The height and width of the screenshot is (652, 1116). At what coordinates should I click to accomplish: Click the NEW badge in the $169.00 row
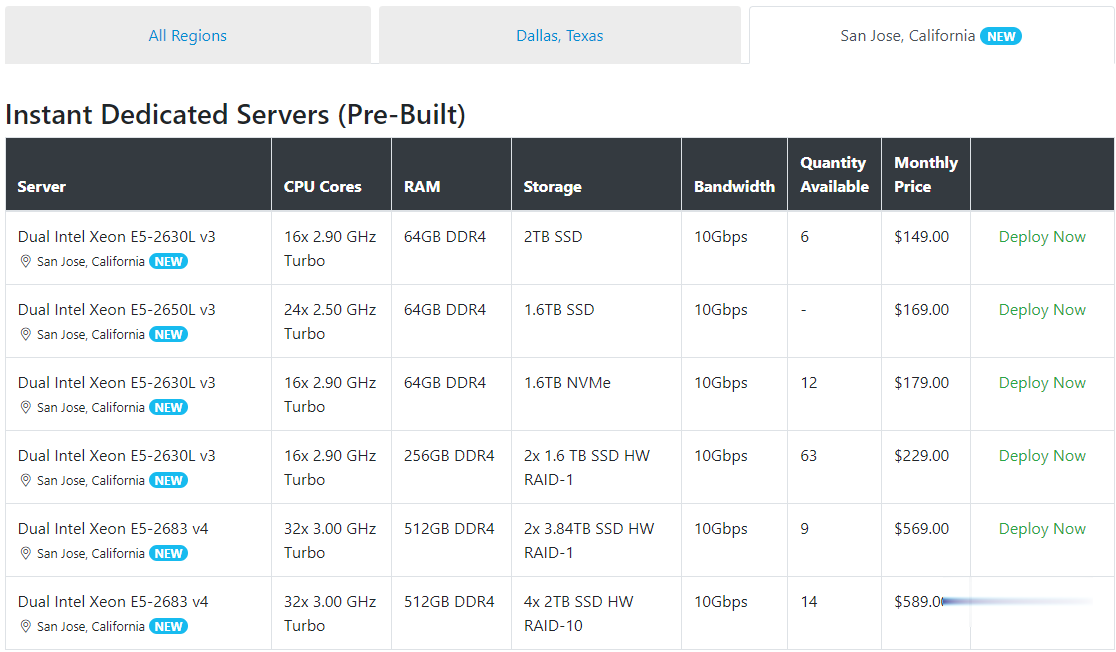point(169,335)
